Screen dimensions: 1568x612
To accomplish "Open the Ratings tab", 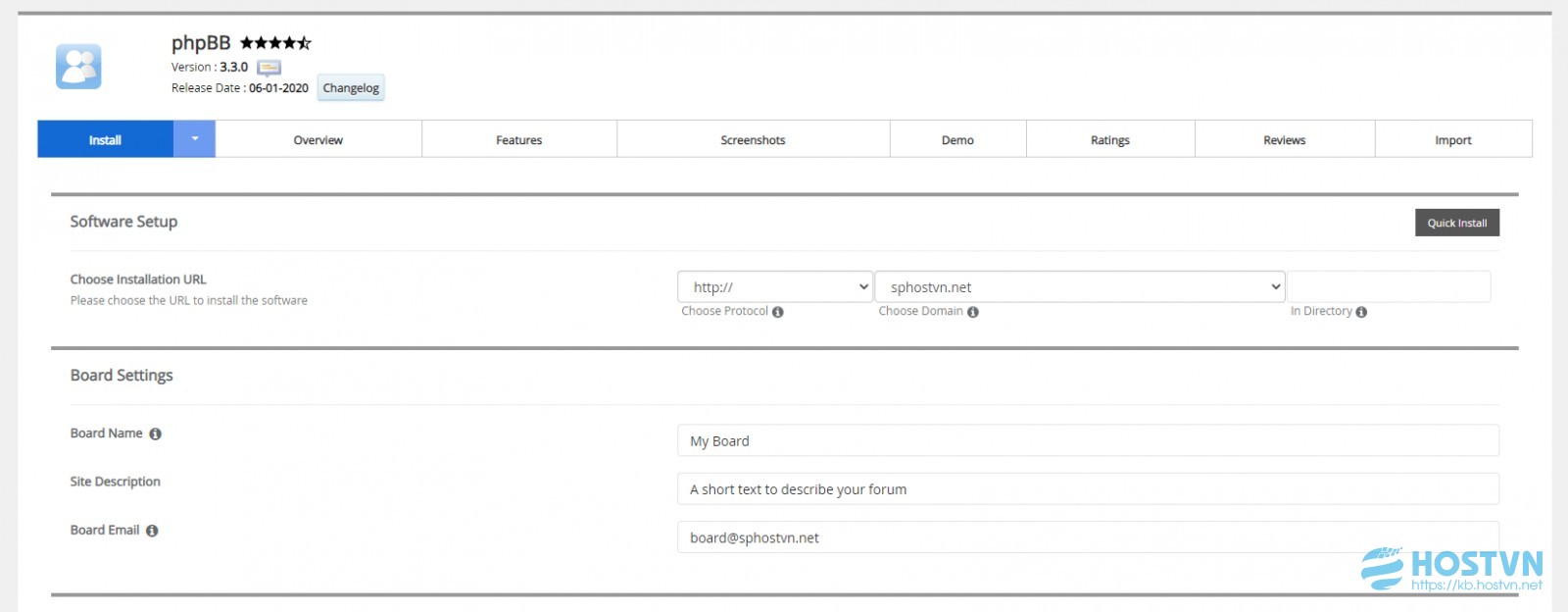I will tap(1110, 139).
